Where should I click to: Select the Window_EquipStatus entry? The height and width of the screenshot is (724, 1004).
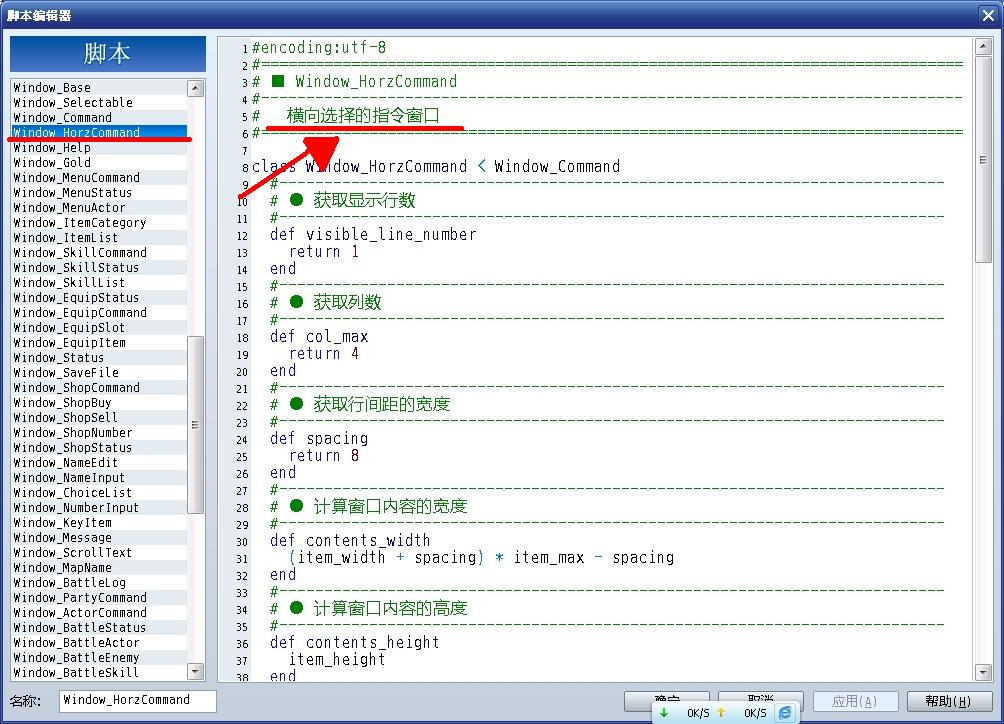tap(99, 298)
